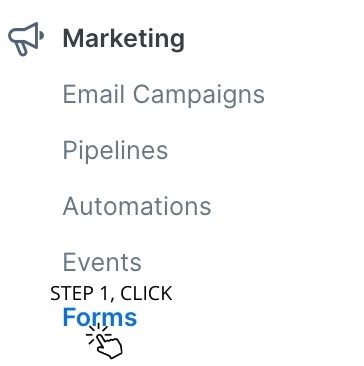364x366 pixels.
Task: Open Email Campaigns under Marketing
Action: coord(163,95)
